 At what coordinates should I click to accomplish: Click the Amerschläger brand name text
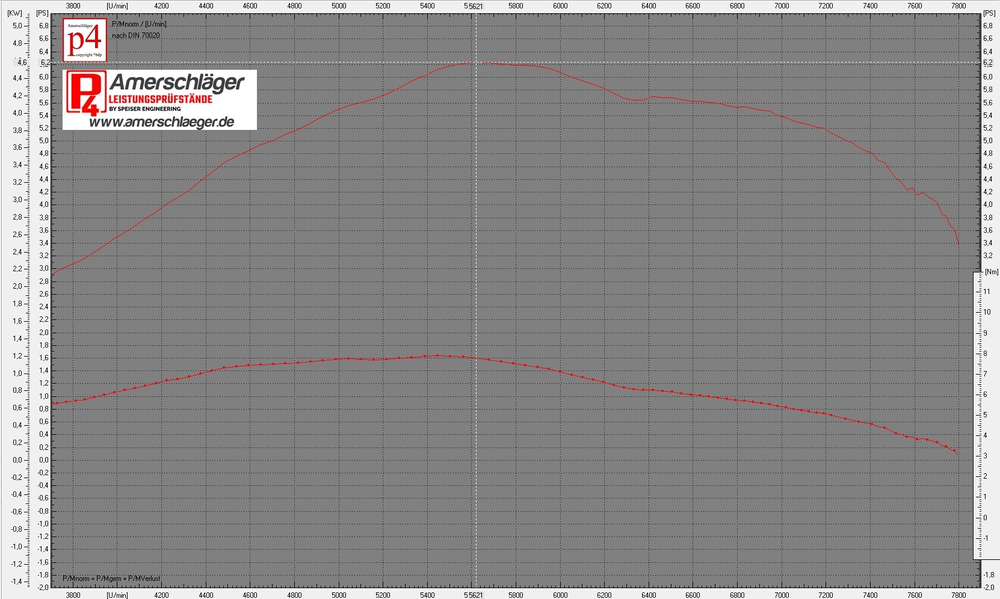point(176,83)
